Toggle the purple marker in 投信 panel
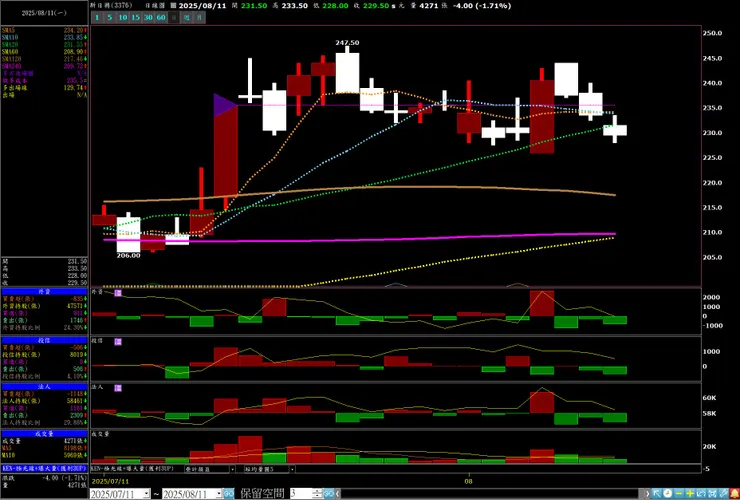This screenshot has width=740, height=500. [118, 341]
